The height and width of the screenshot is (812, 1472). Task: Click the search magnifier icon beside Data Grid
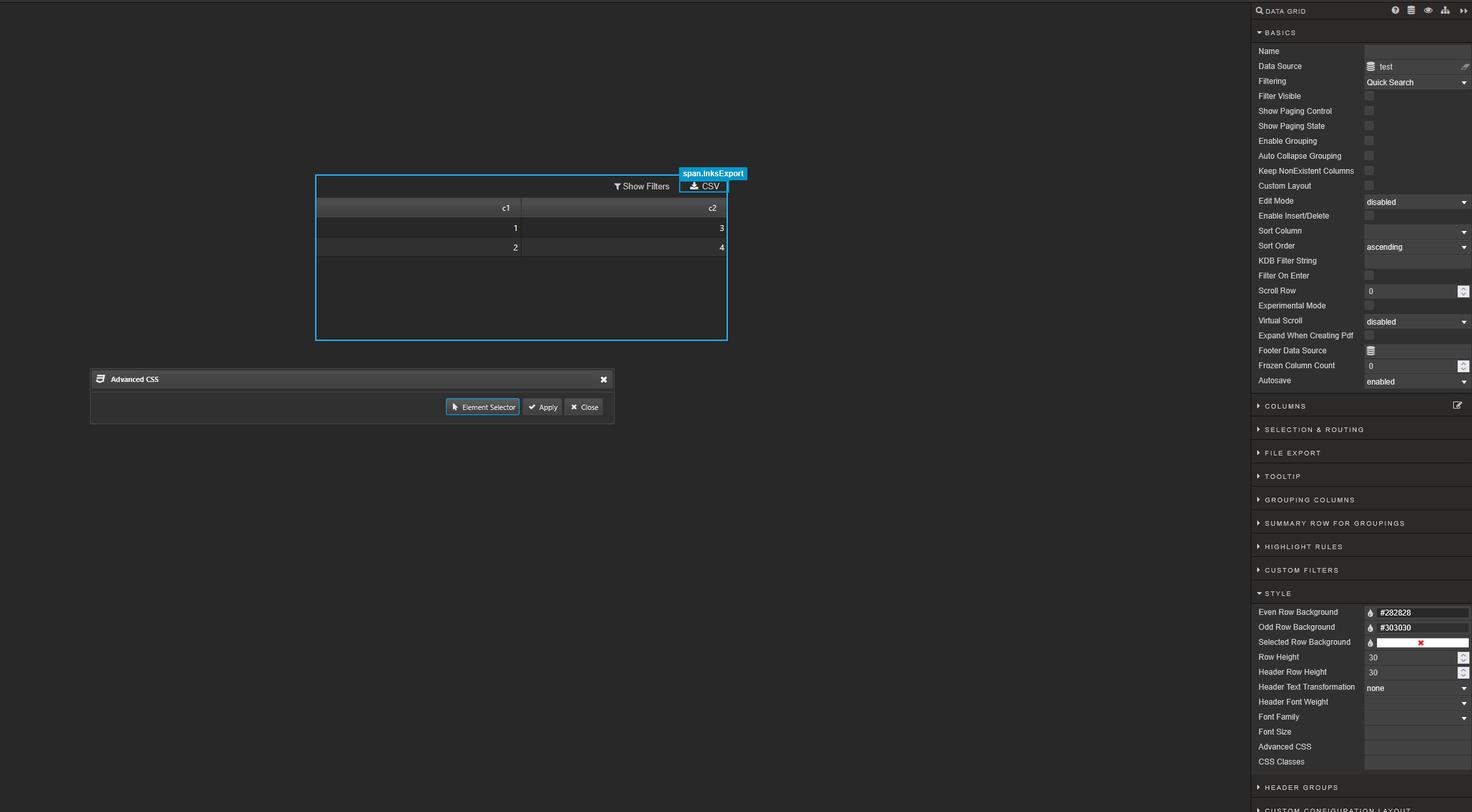[x=1259, y=10]
